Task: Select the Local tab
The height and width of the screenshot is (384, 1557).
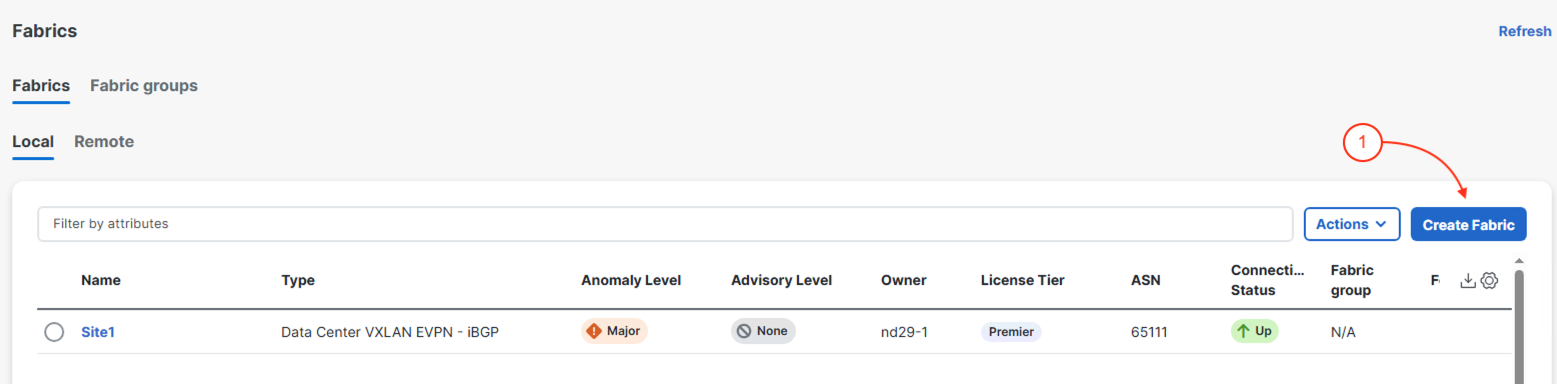Action: pos(33,142)
